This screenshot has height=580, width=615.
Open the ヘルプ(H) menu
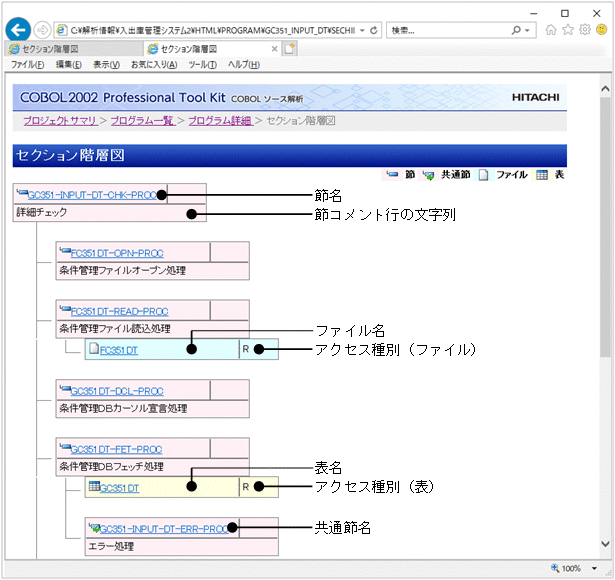tap(244, 65)
